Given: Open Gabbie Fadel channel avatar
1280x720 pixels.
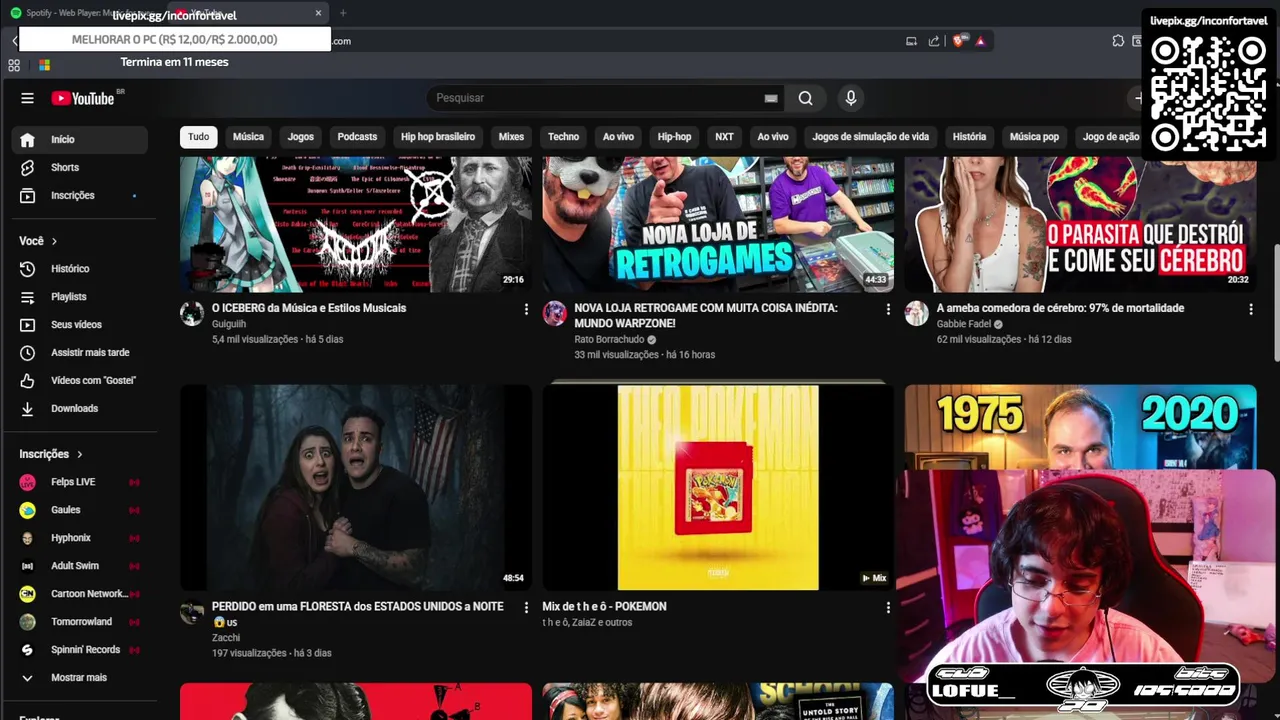Looking at the screenshot, I should 917,314.
